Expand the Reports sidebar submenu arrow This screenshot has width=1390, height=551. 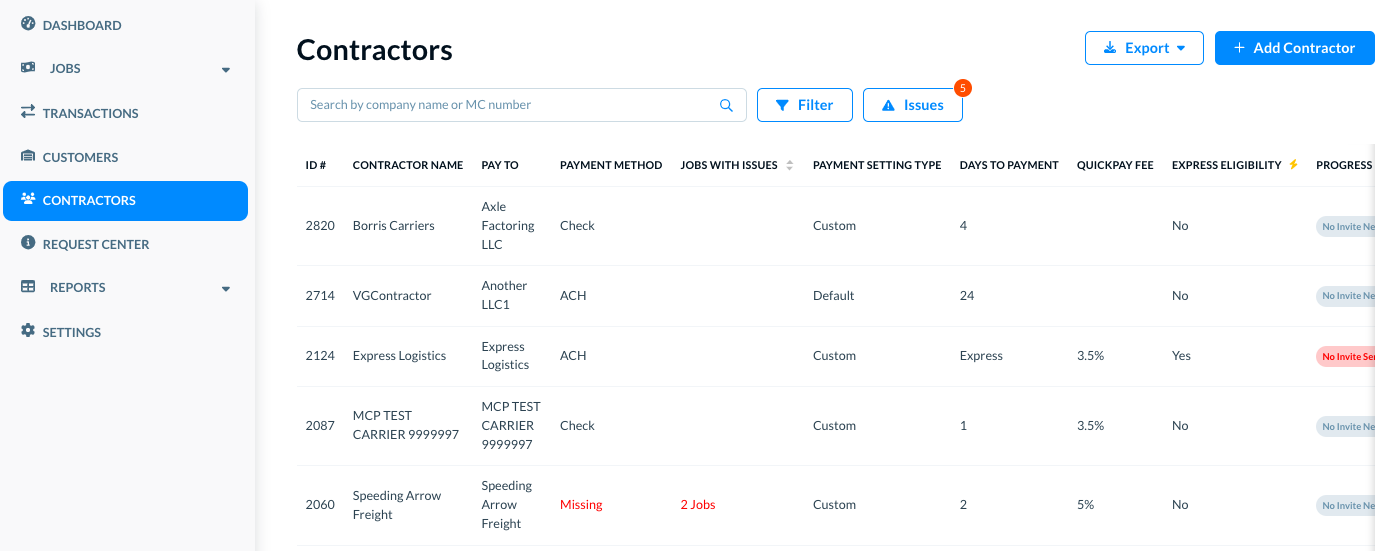[x=226, y=289]
